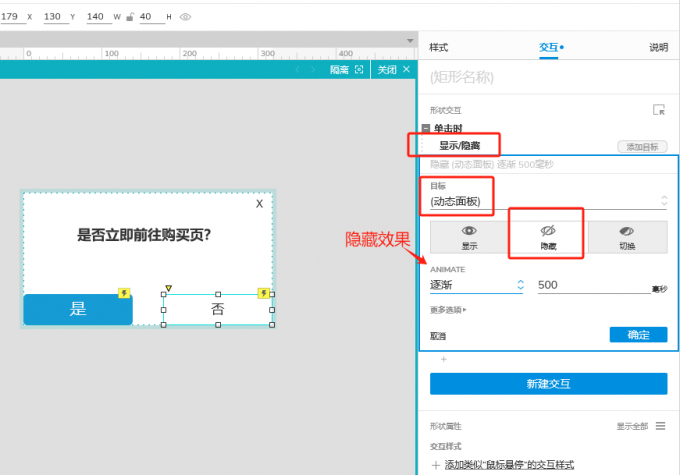Click the 确定 confirm button
This screenshot has height=475, width=680.
pyautogui.click(x=638, y=334)
